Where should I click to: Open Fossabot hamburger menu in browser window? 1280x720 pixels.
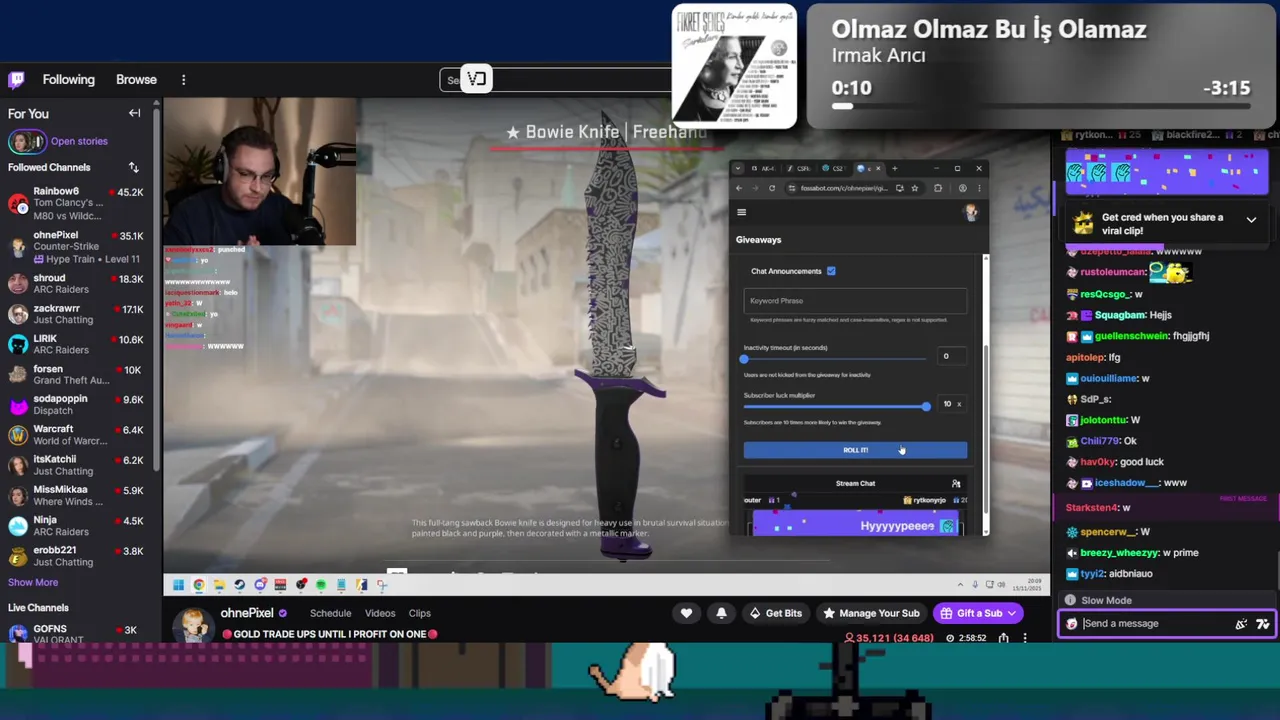741,212
